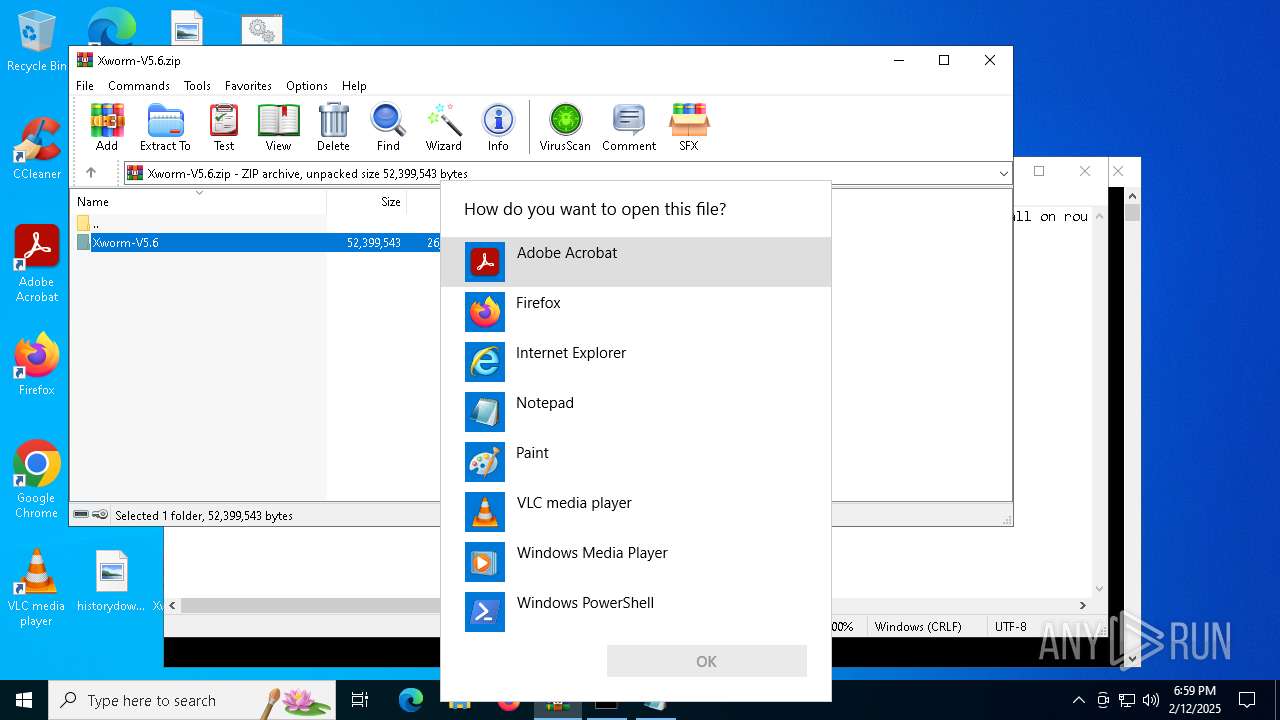Click UTF-8 in Notepad status bar
The image size is (1280, 720).
1011,626
